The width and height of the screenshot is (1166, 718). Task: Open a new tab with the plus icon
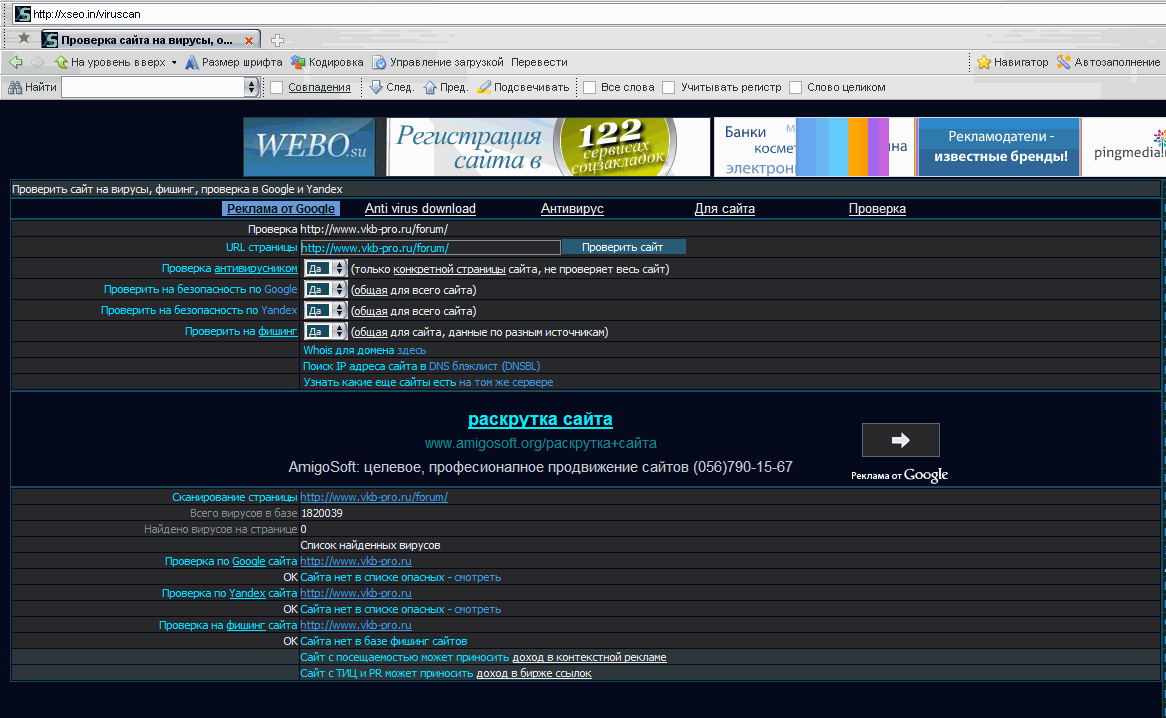pos(277,40)
